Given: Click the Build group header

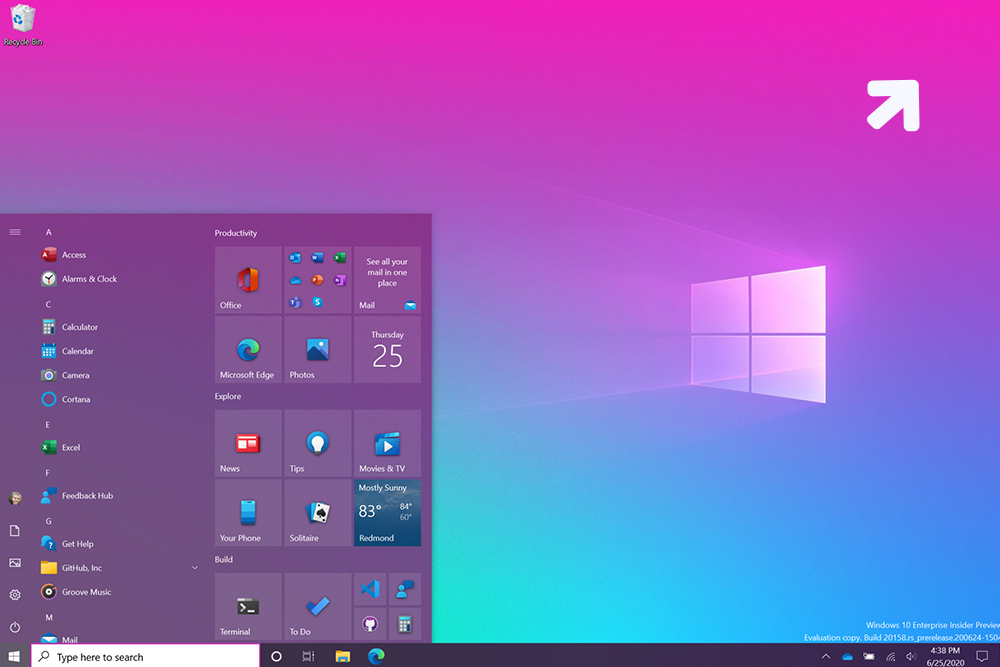Looking at the screenshot, I should 223,560.
